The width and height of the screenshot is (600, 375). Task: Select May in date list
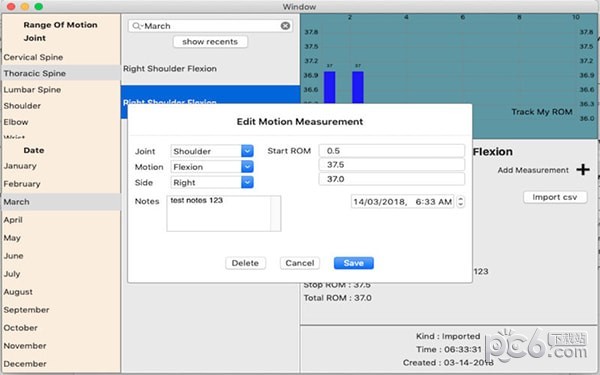(x=61, y=238)
